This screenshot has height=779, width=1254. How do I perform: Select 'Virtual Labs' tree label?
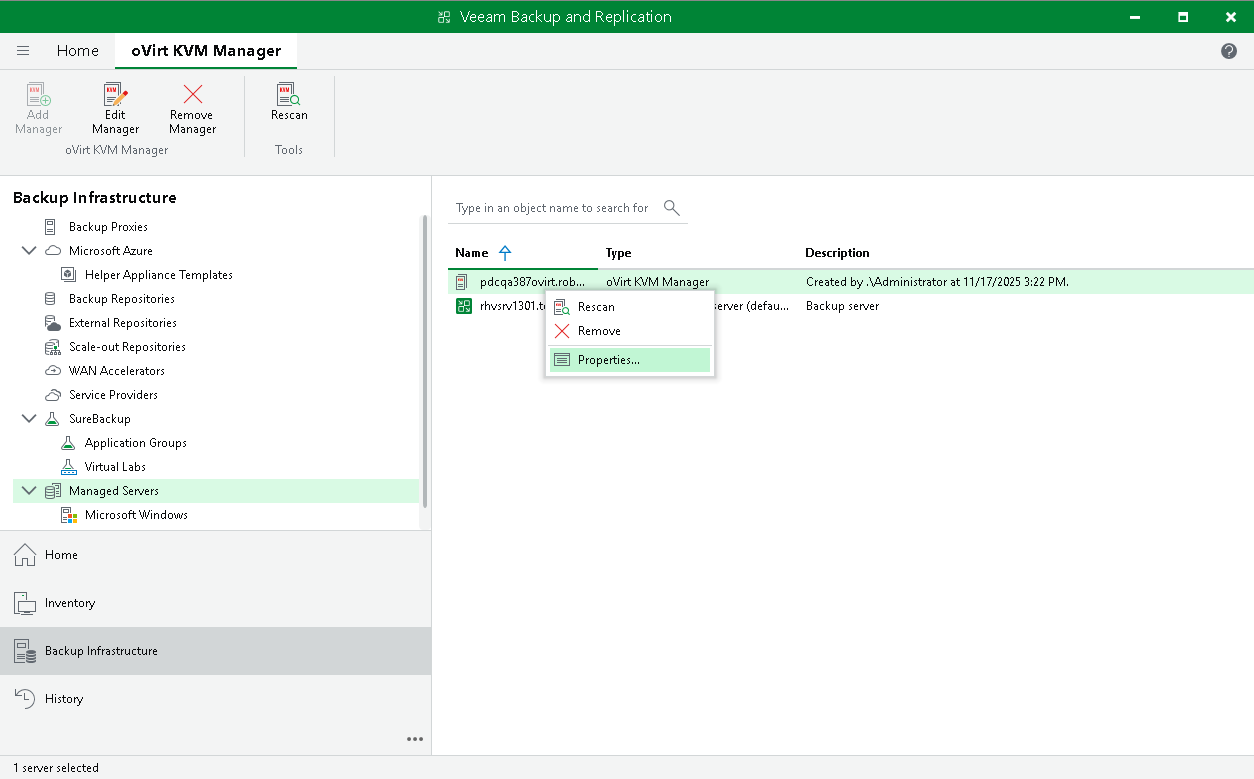[x=115, y=467]
